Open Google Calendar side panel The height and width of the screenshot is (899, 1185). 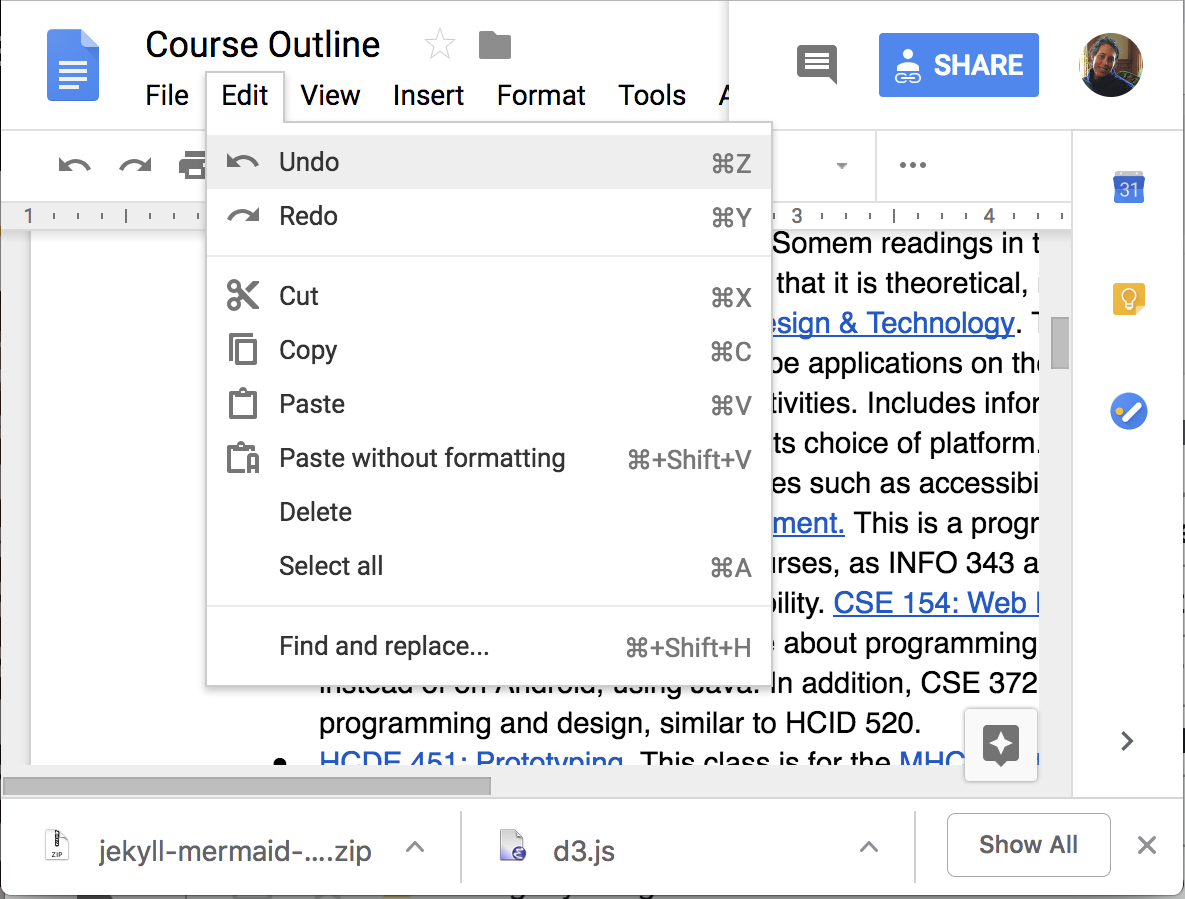click(x=1129, y=187)
